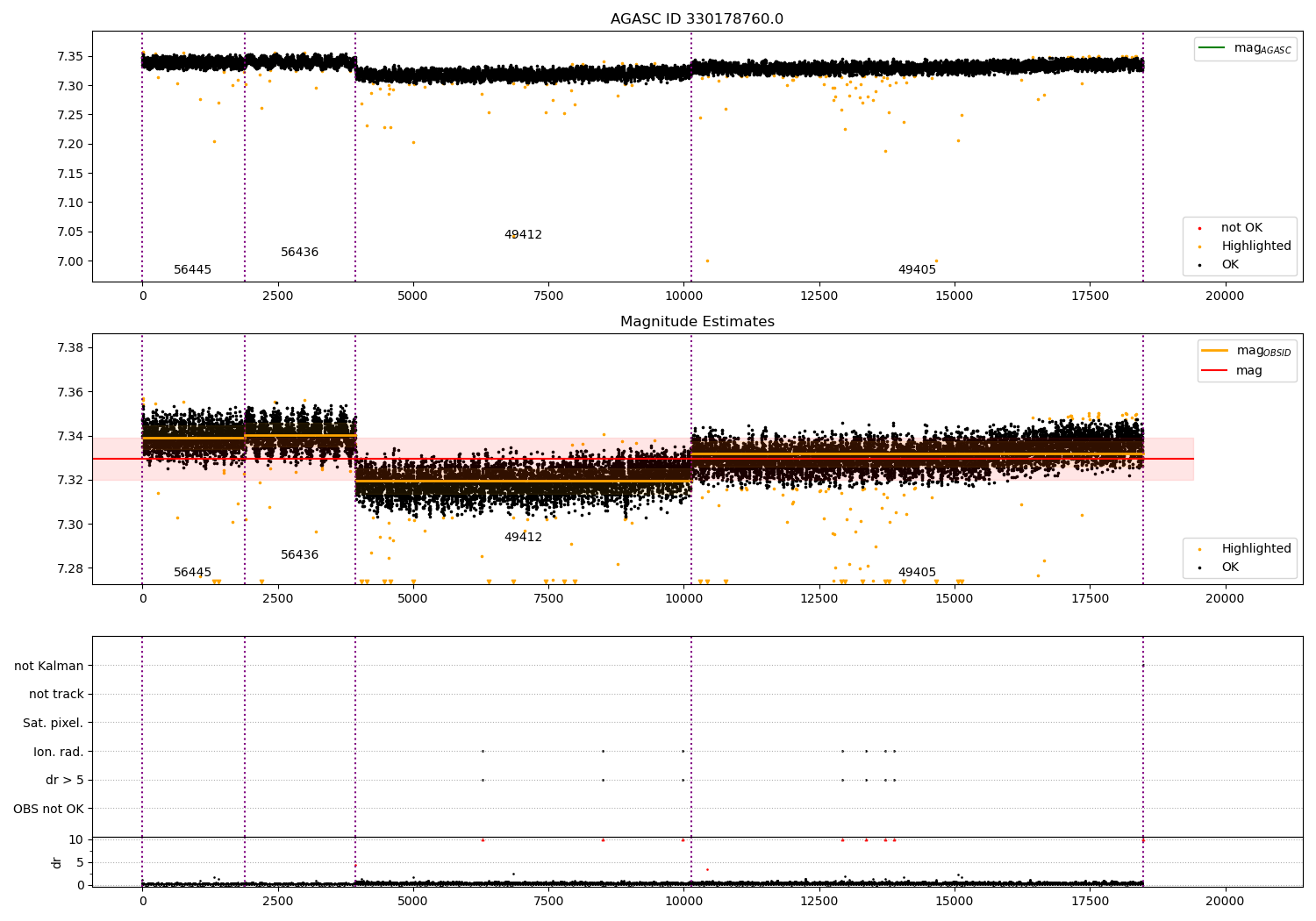This screenshot has width=1316, height=921.
Task: Click the 'Ion. rad.' row label
Action: (x=59, y=752)
